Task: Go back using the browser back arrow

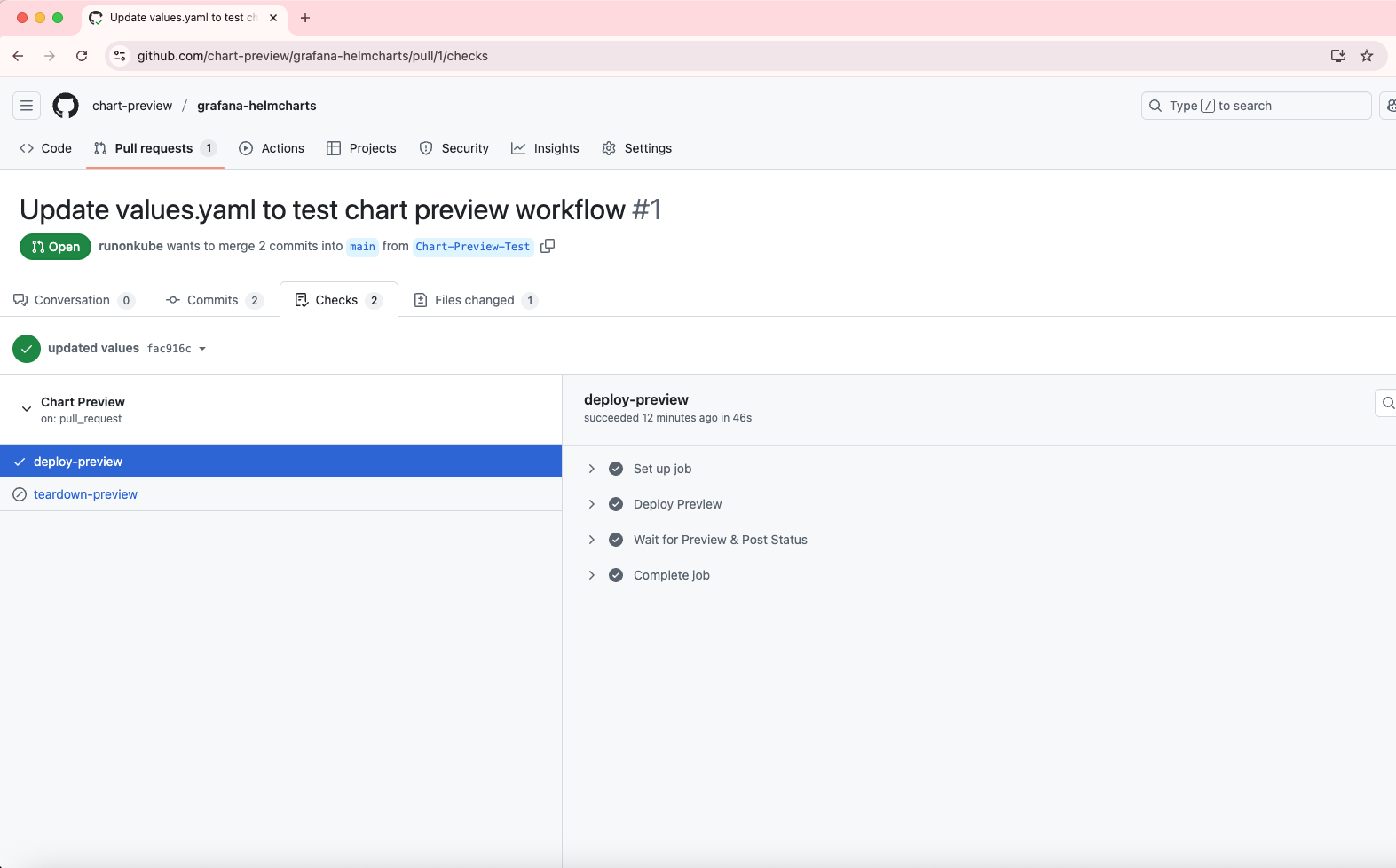Action: coord(18,56)
